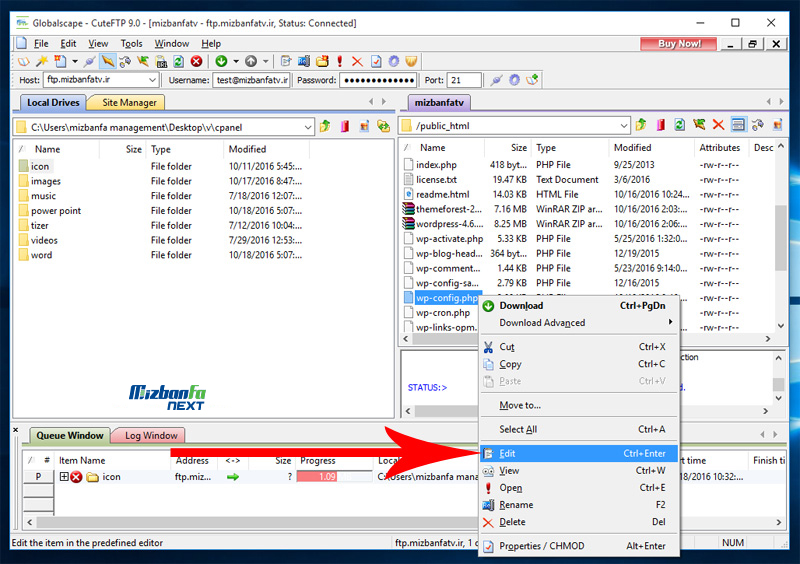Click inside the Username input field
Screen dimensions: 800x564
click(x=251, y=80)
